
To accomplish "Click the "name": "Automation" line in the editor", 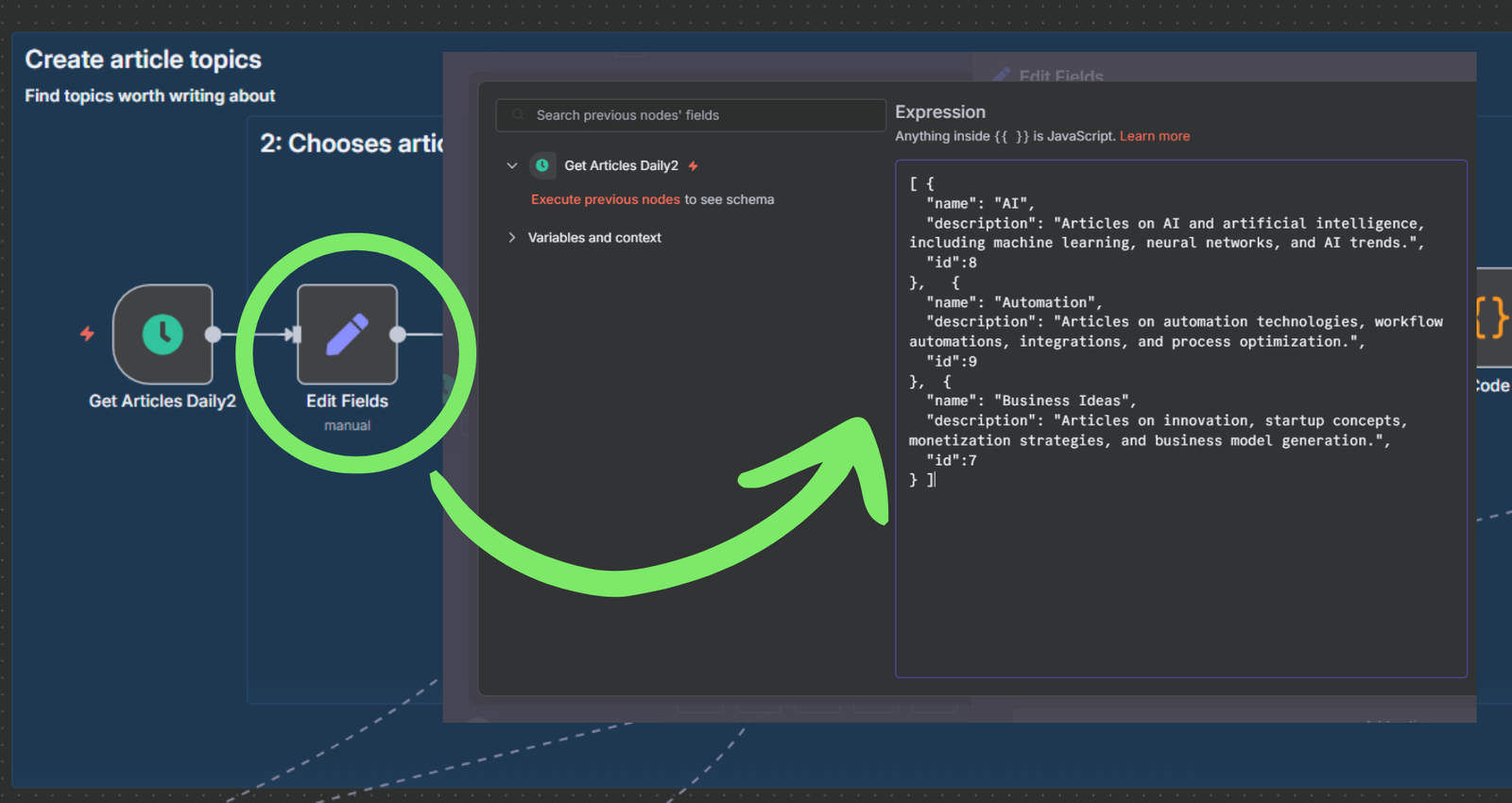I will pyautogui.click(x=1014, y=302).
